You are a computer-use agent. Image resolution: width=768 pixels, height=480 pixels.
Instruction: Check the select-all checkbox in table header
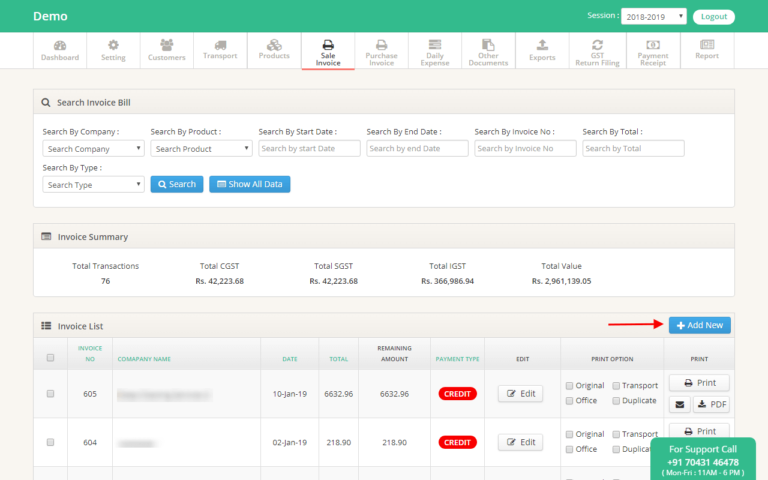point(50,358)
